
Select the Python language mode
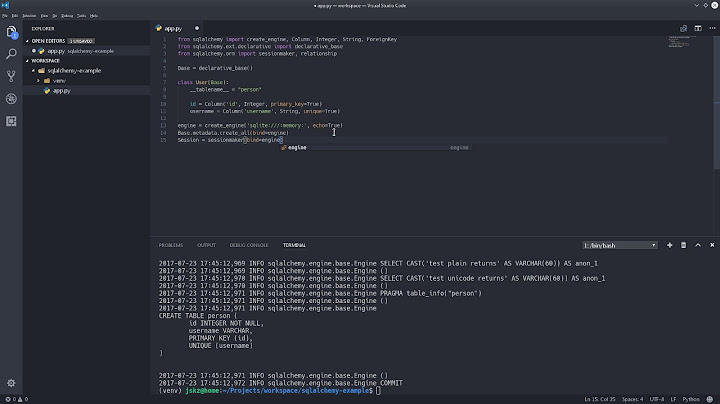point(691,399)
